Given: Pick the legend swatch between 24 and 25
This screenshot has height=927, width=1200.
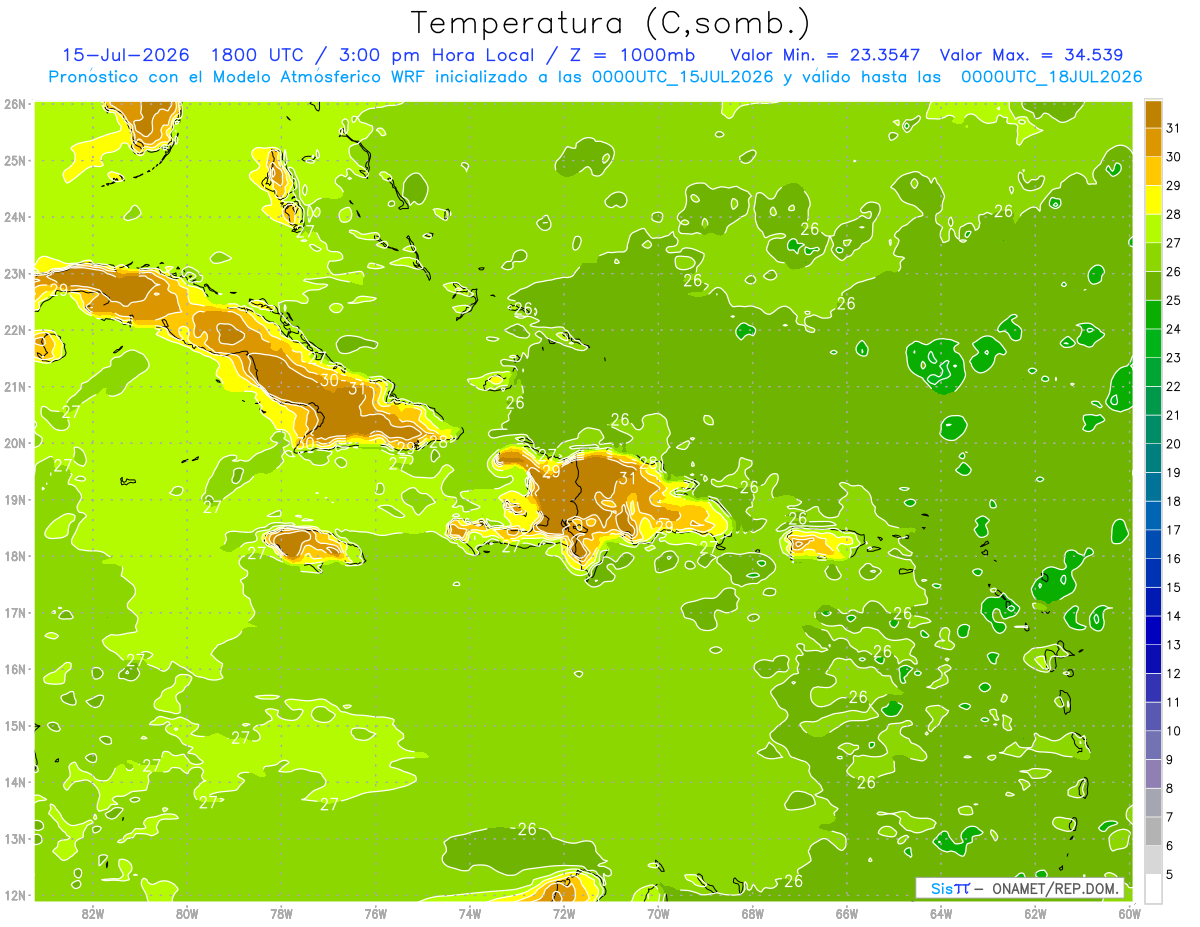Looking at the screenshot, I should tap(1153, 314).
